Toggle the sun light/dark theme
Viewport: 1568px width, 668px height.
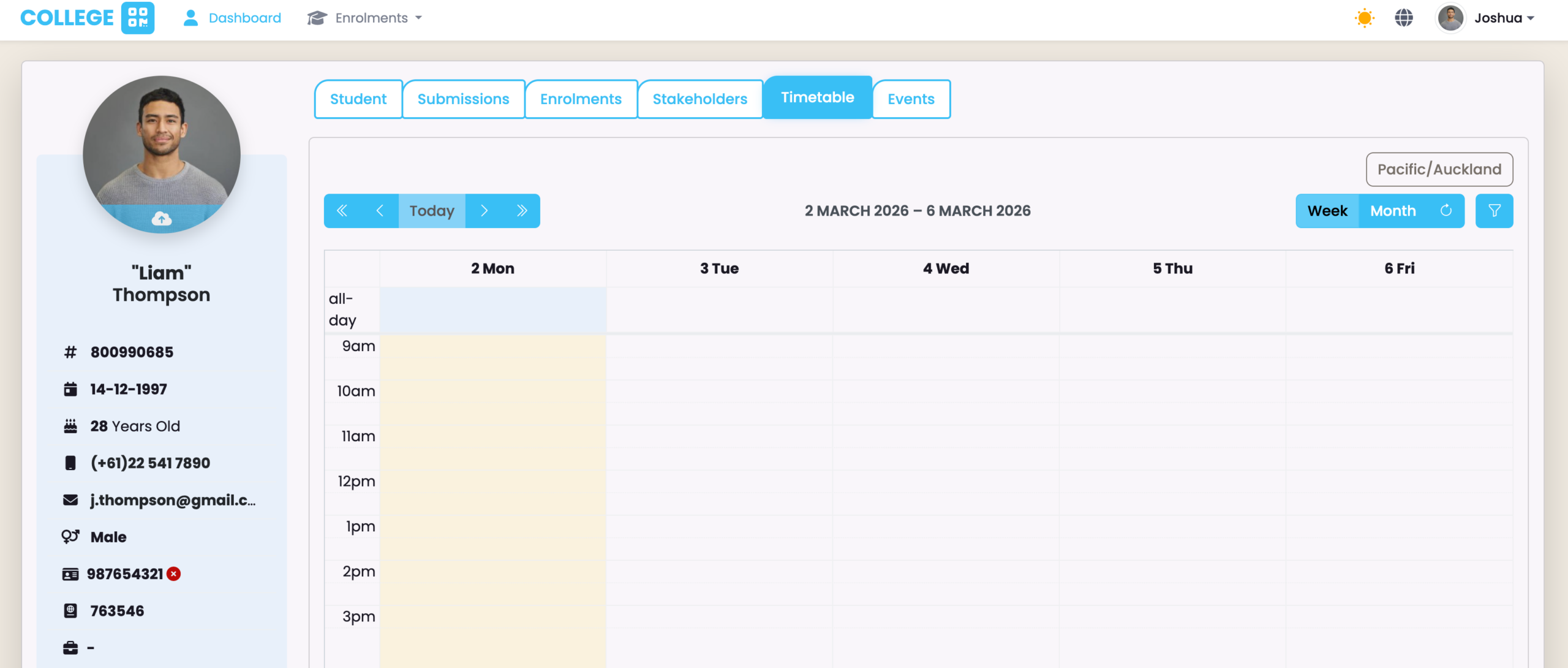[x=1364, y=18]
